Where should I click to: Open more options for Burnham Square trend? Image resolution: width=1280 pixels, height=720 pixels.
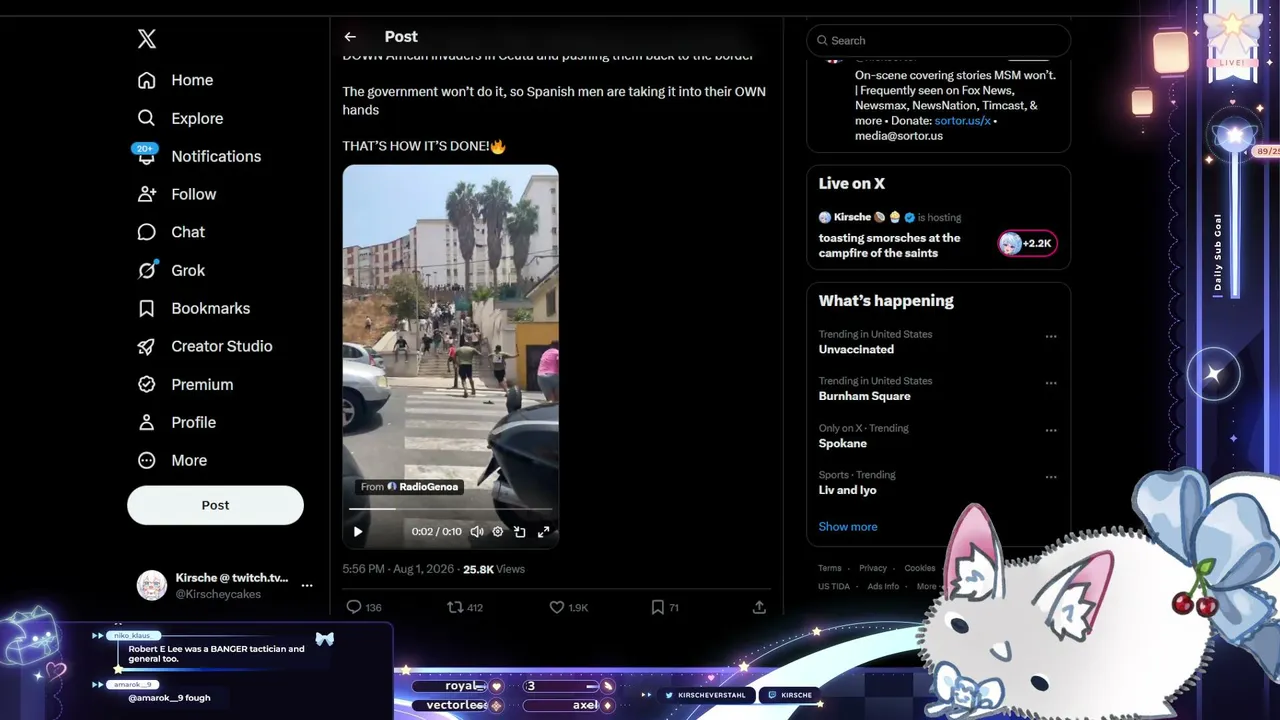point(1051,384)
